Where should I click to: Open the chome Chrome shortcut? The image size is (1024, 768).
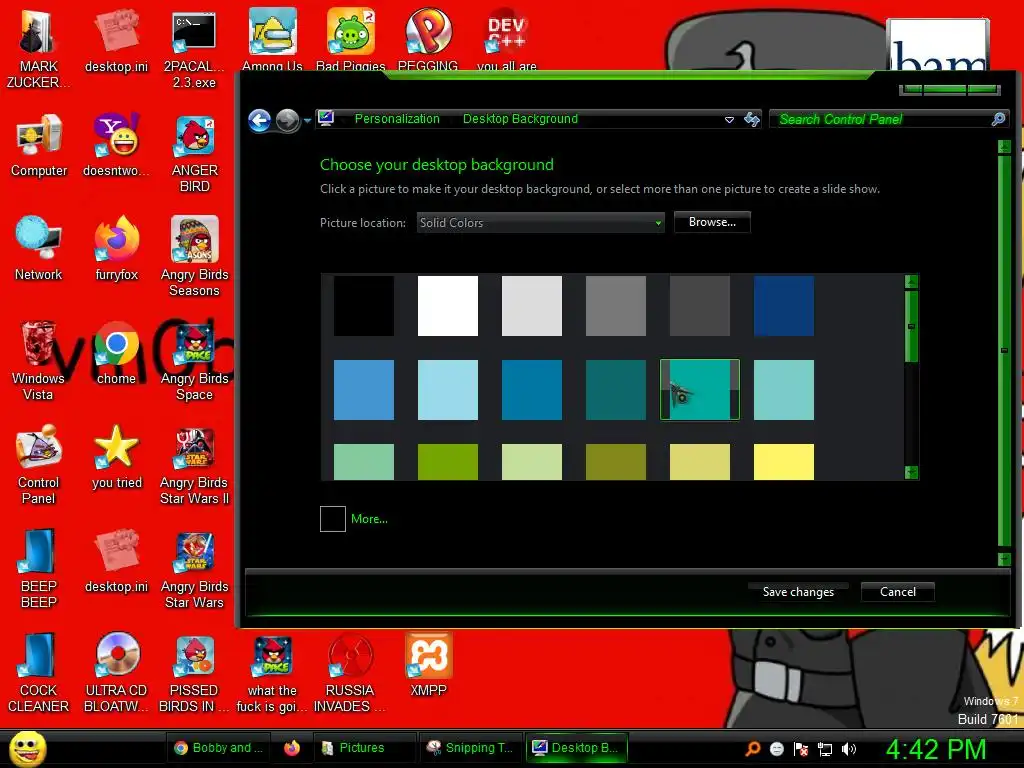click(x=116, y=353)
